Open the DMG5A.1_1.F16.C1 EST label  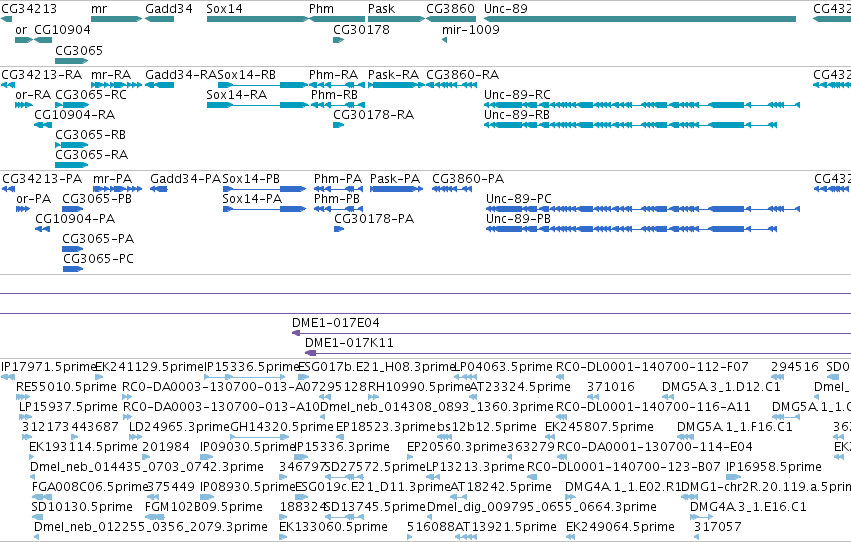pos(735,426)
